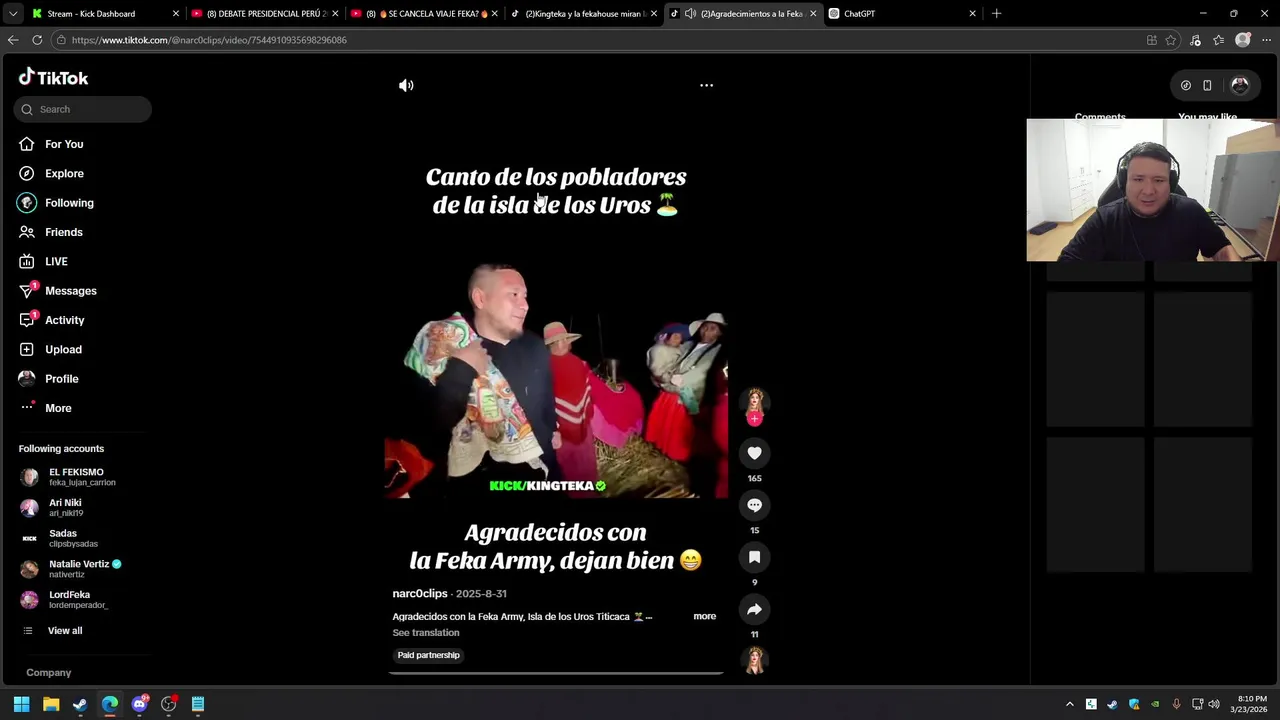This screenshot has width=1280, height=720.
Task: Open Discord from taskbar
Action: pyautogui.click(x=139, y=704)
